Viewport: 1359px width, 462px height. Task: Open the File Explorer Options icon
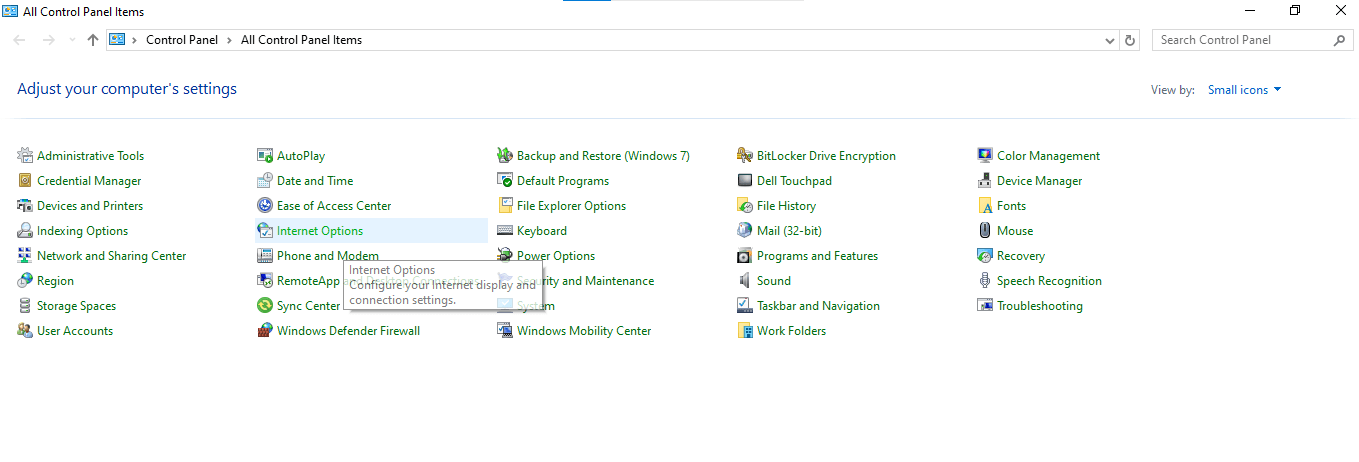pyautogui.click(x=505, y=206)
